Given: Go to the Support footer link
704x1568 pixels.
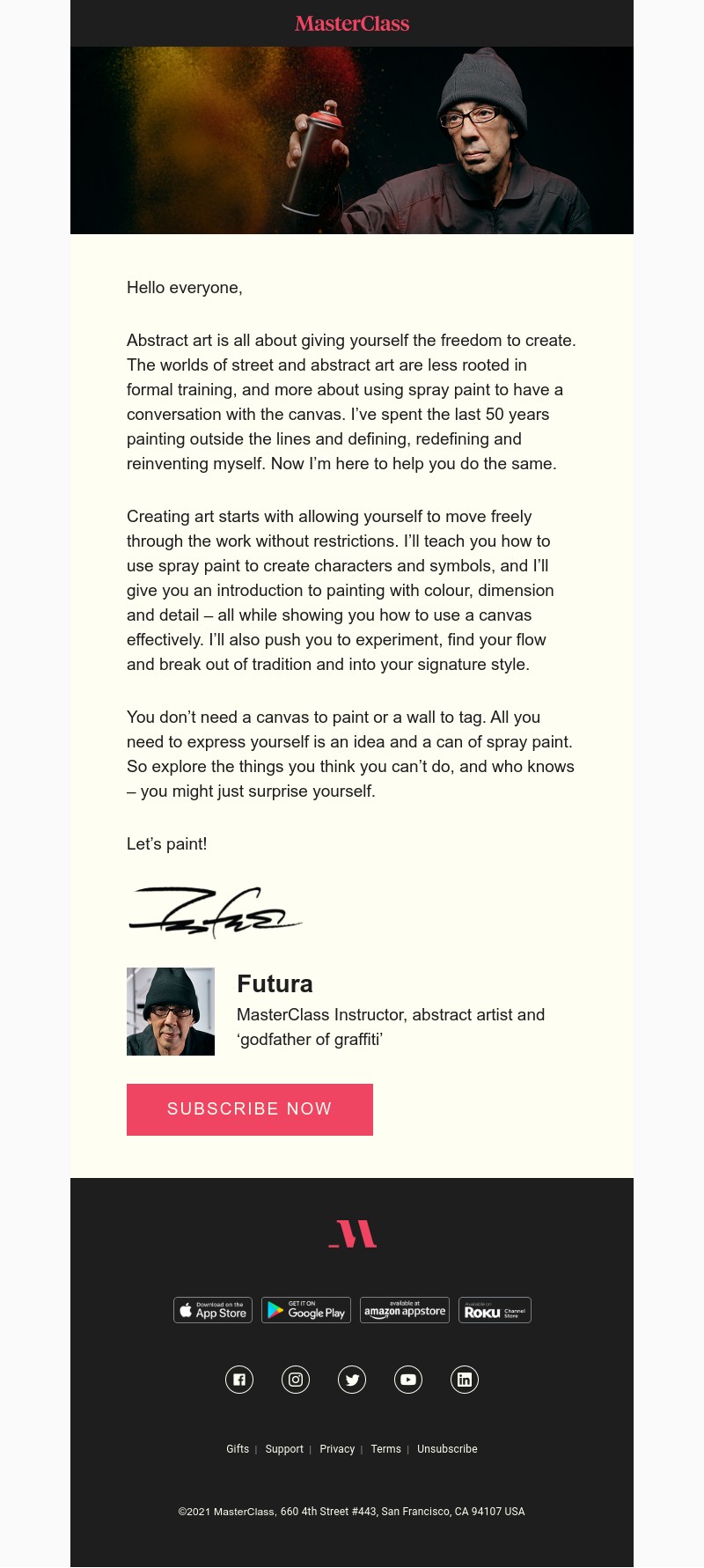Looking at the screenshot, I should pos(284,1449).
